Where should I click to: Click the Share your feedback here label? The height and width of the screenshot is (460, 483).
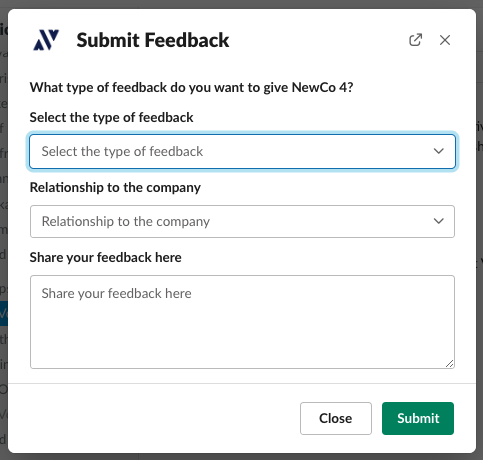106,258
